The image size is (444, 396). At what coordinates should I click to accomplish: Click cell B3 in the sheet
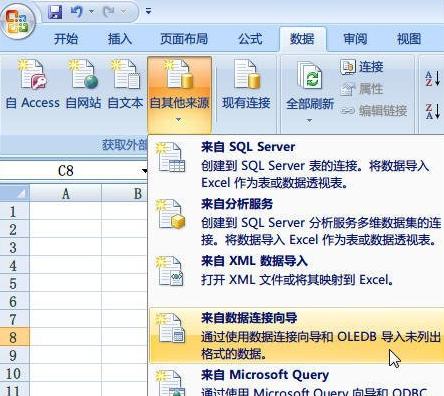pyautogui.click(x=125, y=247)
